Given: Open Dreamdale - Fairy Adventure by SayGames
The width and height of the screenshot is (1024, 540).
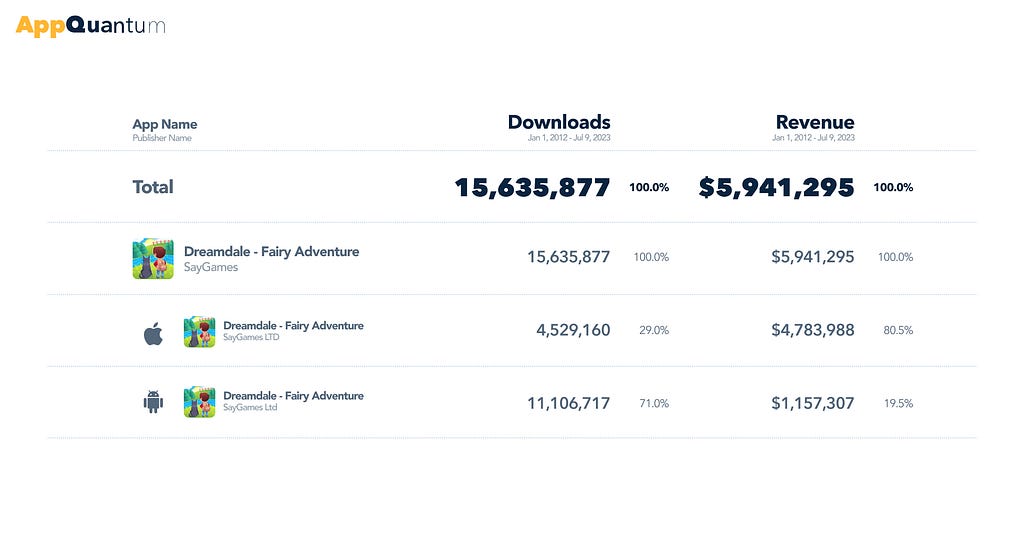Looking at the screenshot, I should pos(271,251).
